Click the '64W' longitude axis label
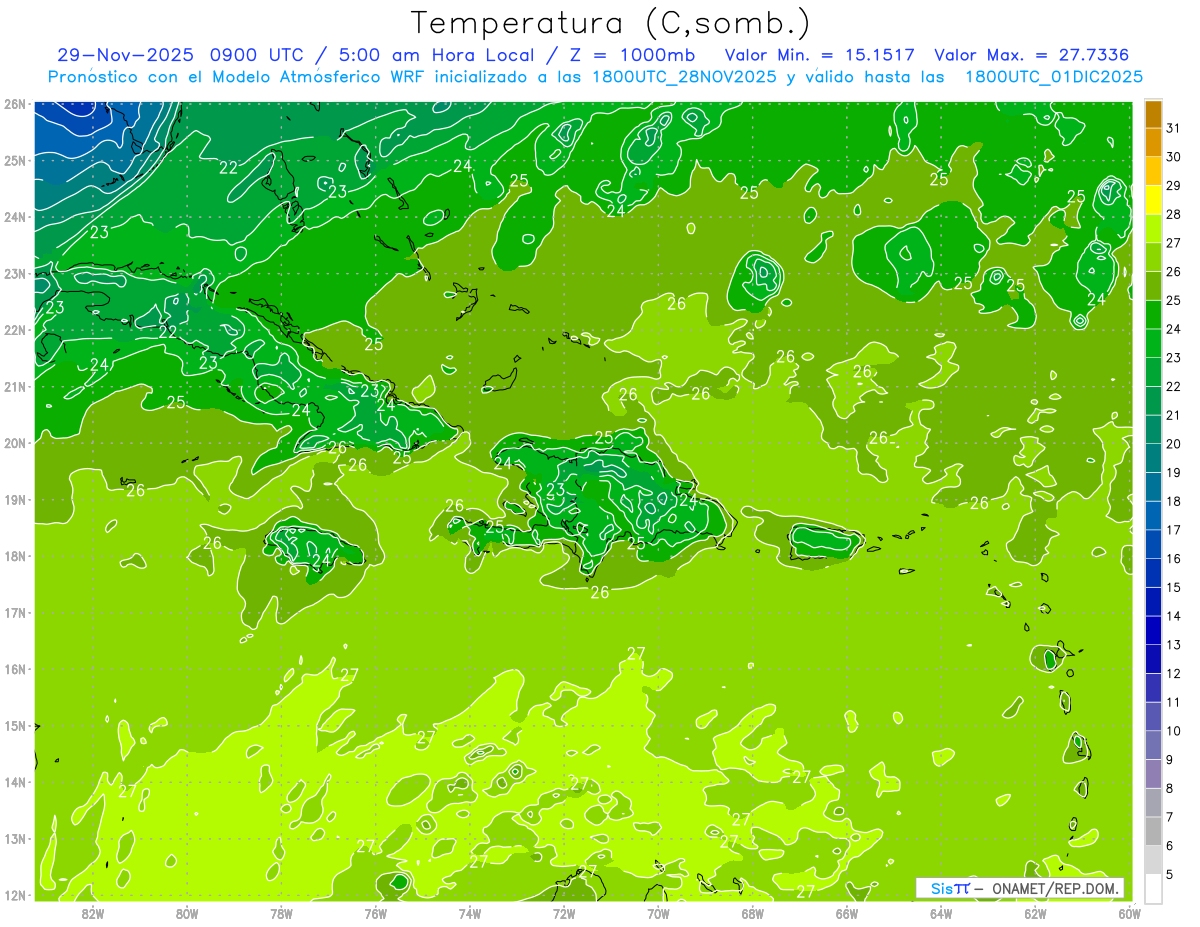 coord(941,913)
